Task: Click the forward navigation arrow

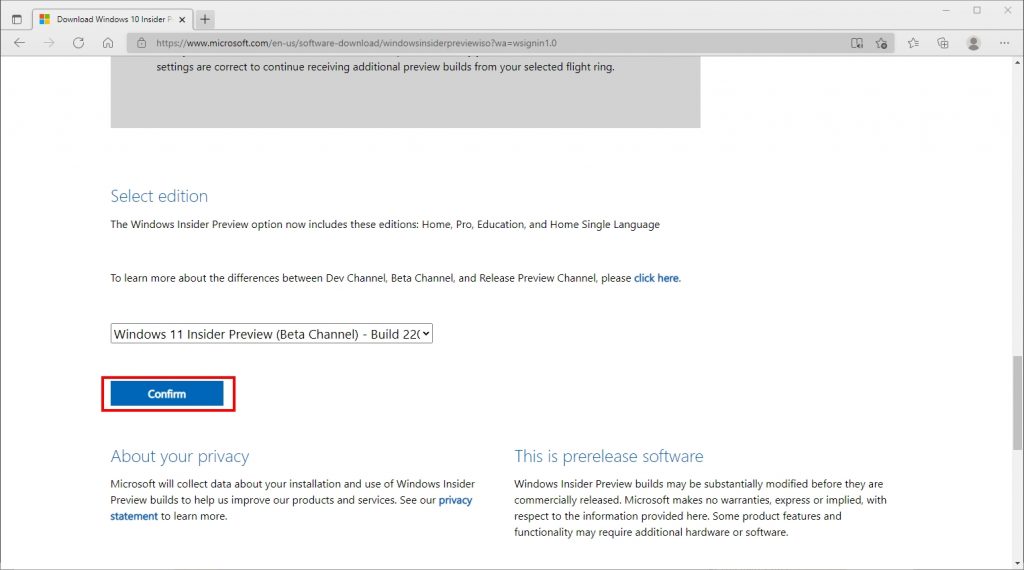Action: (49, 43)
